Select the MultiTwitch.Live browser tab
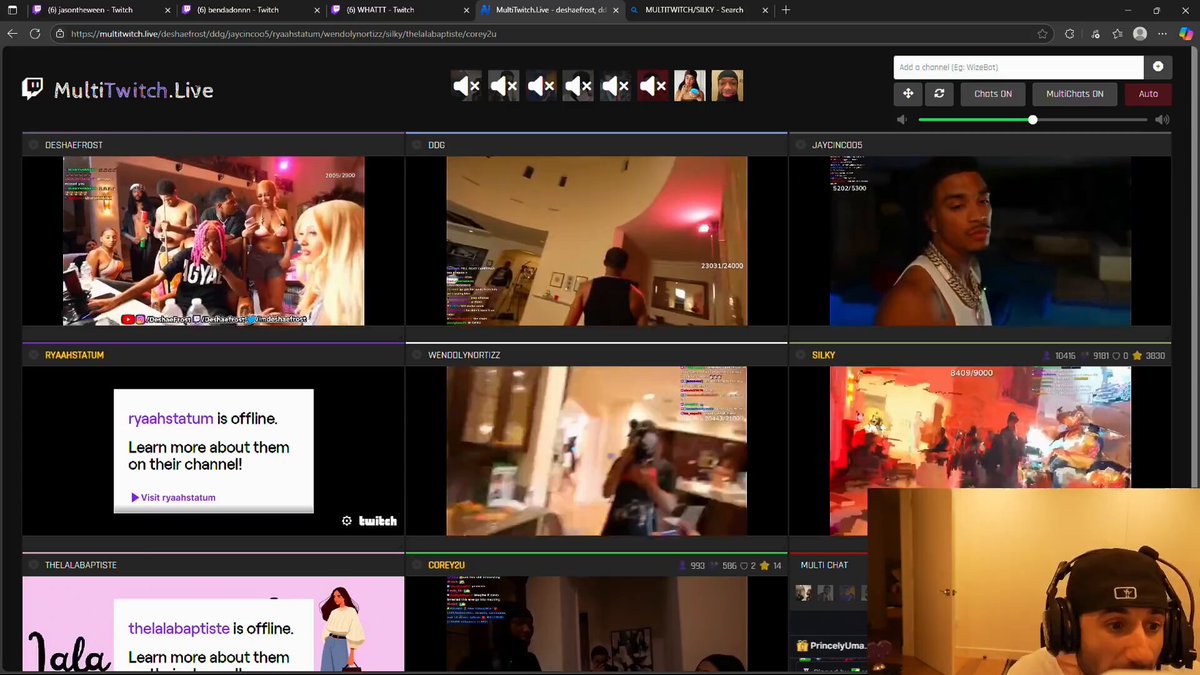The image size is (1200, 675). pos(548,10)
